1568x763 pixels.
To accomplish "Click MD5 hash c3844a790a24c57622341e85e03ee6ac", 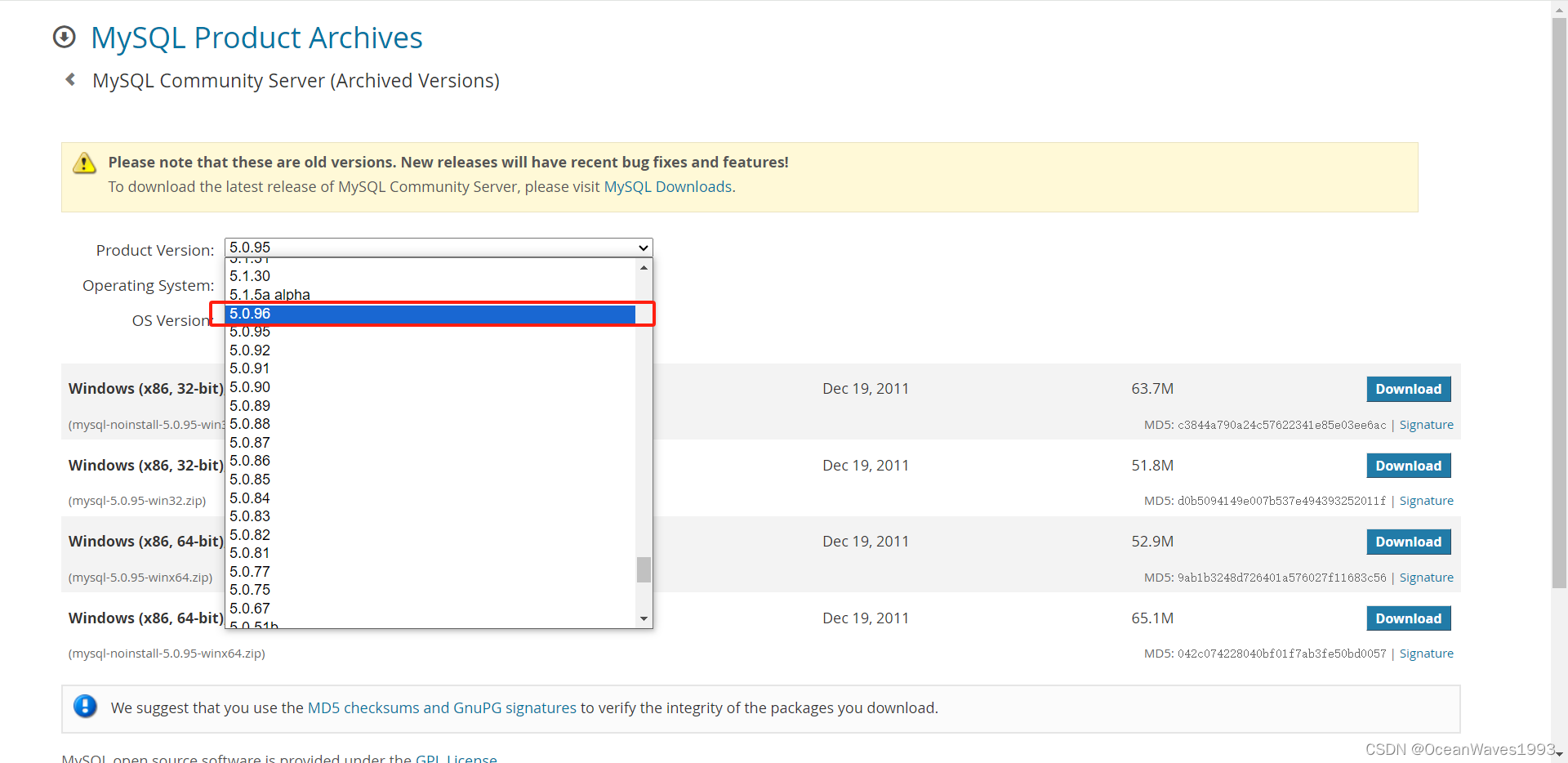I will [x=1281, y=425].
